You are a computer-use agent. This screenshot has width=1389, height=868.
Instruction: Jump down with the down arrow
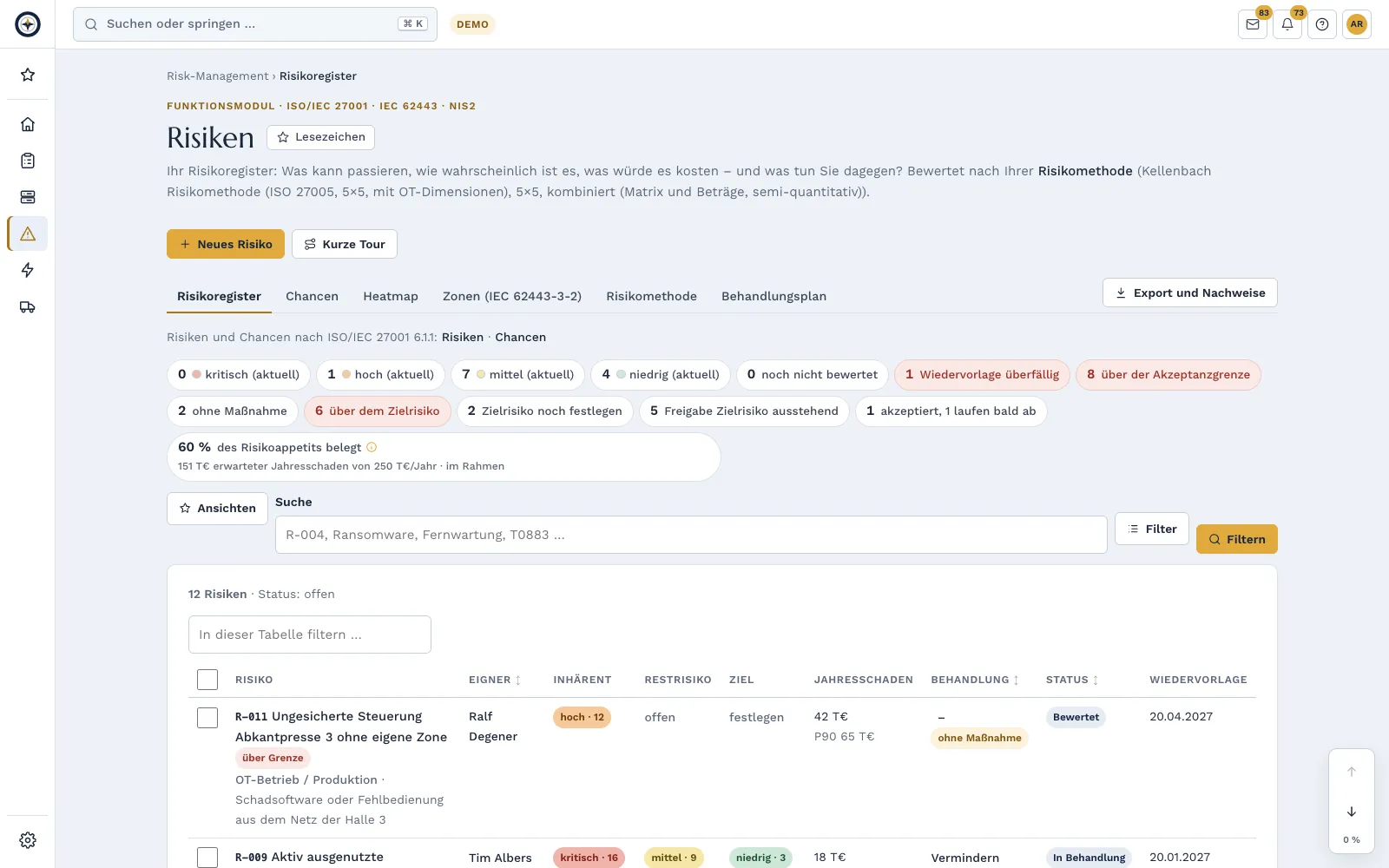click(x=1352, y=812)
